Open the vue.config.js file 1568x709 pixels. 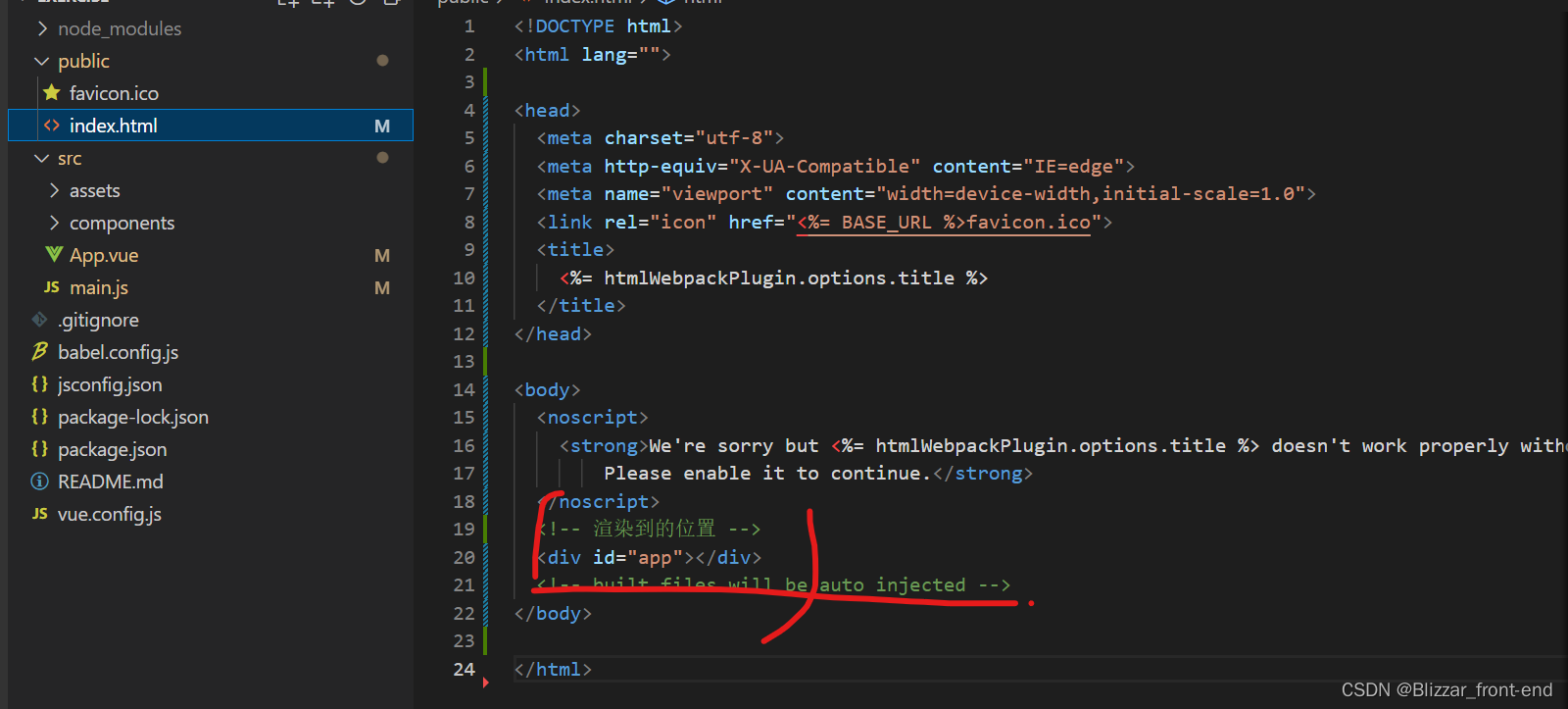click(x=110, y=514)
